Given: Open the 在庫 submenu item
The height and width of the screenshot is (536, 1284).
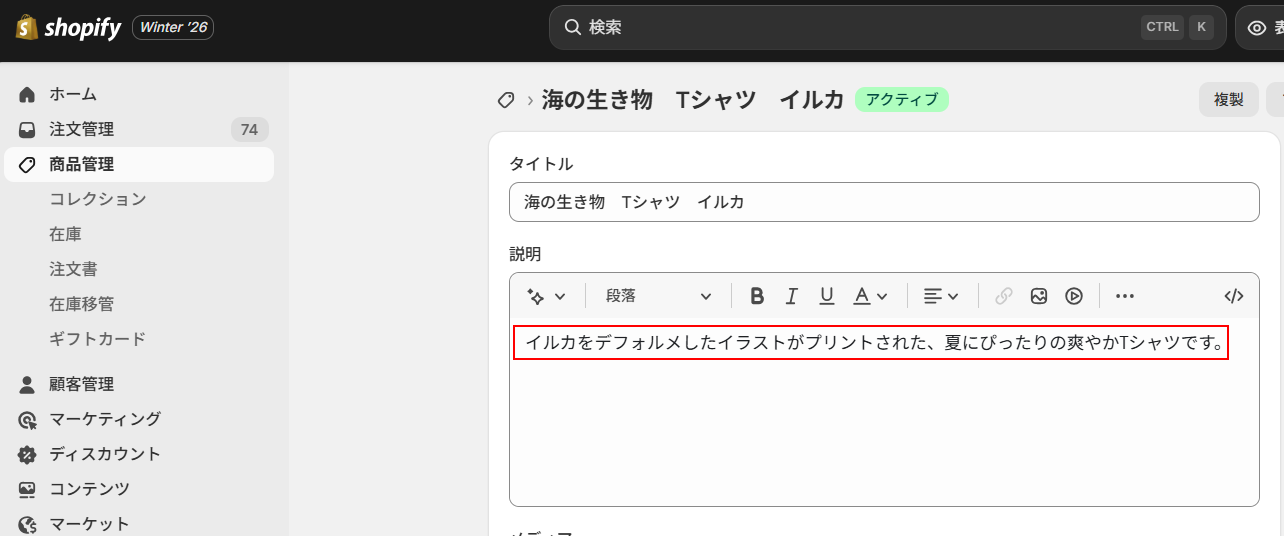Looking at the screenshot, I should [x=66, y=234].
